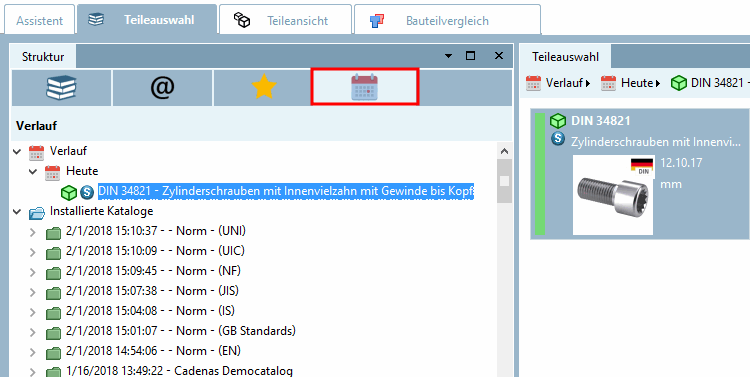
Task: Click the green cube icon before DIN 34821
Action: [69, 192]
